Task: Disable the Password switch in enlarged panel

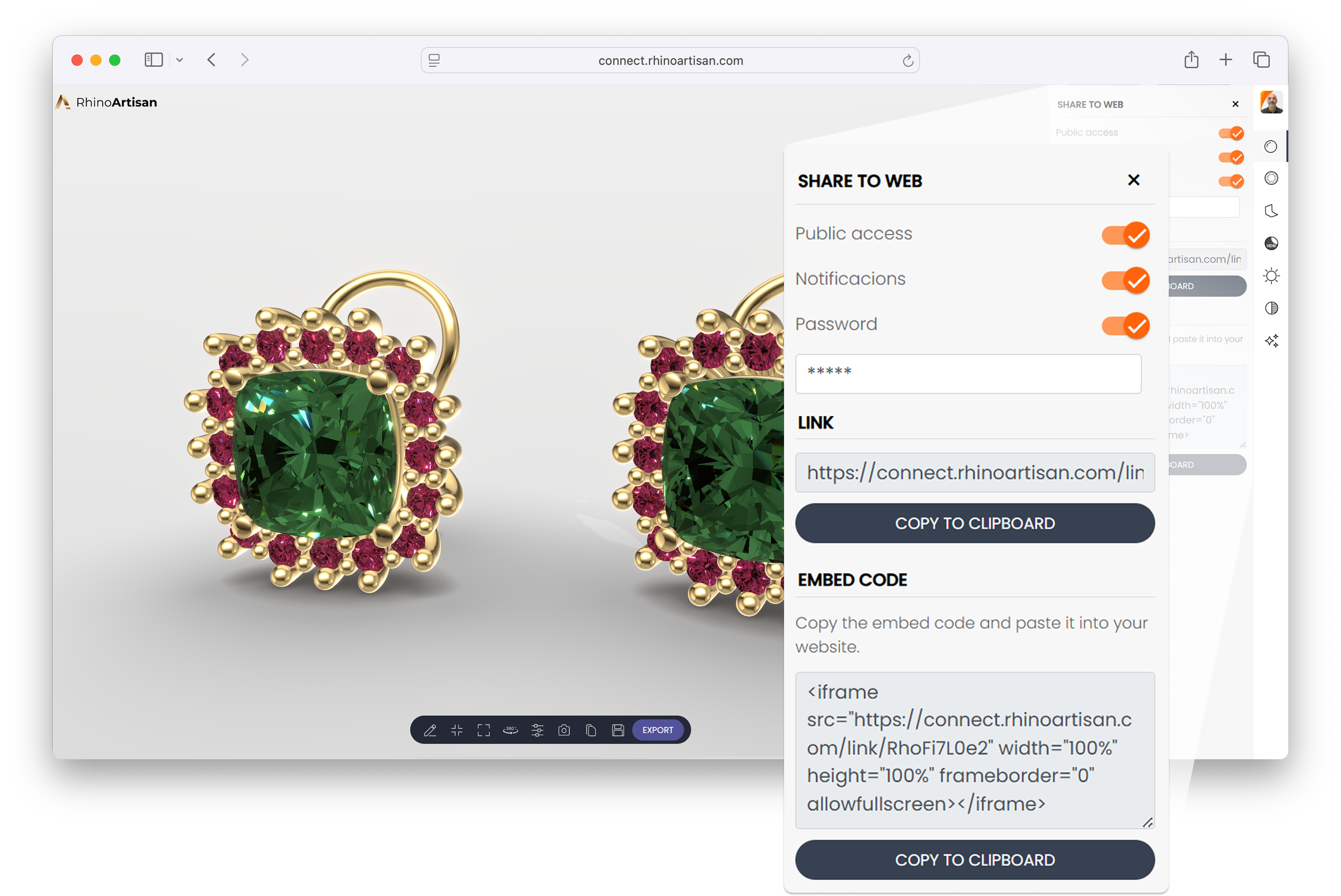Action: [1126, 326]
